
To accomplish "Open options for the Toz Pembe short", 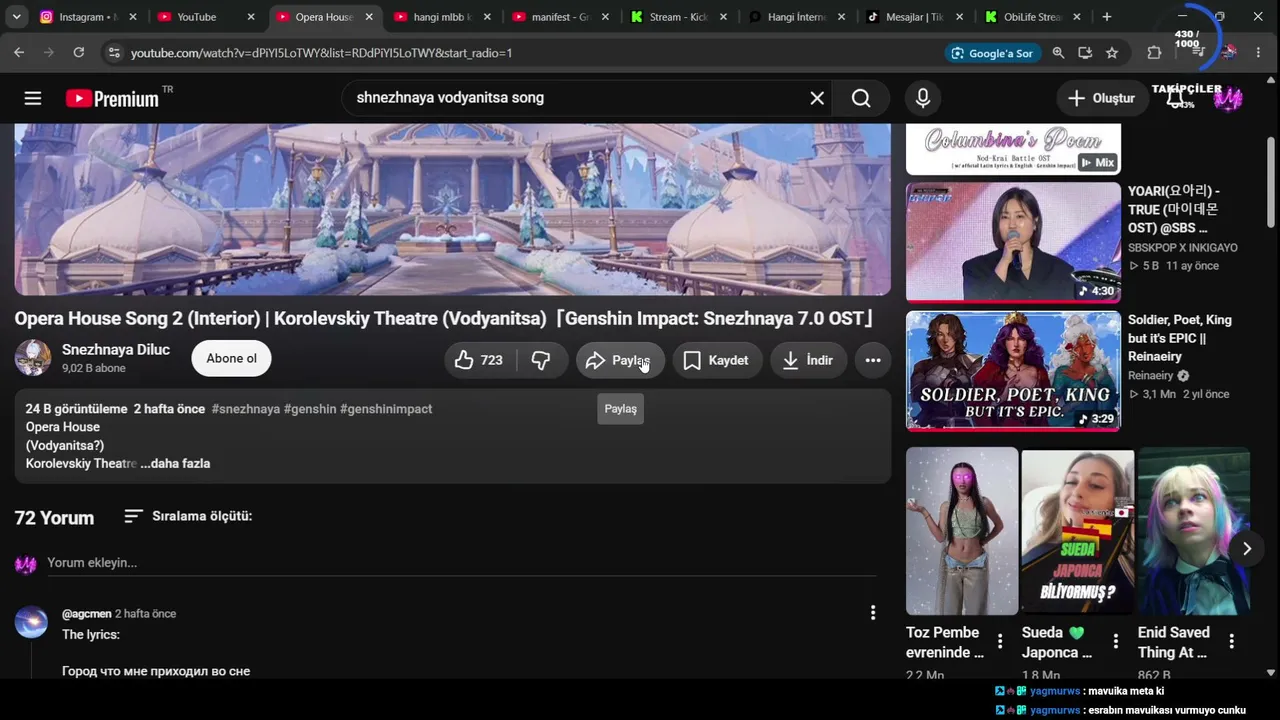I will tap(1000, 641).
